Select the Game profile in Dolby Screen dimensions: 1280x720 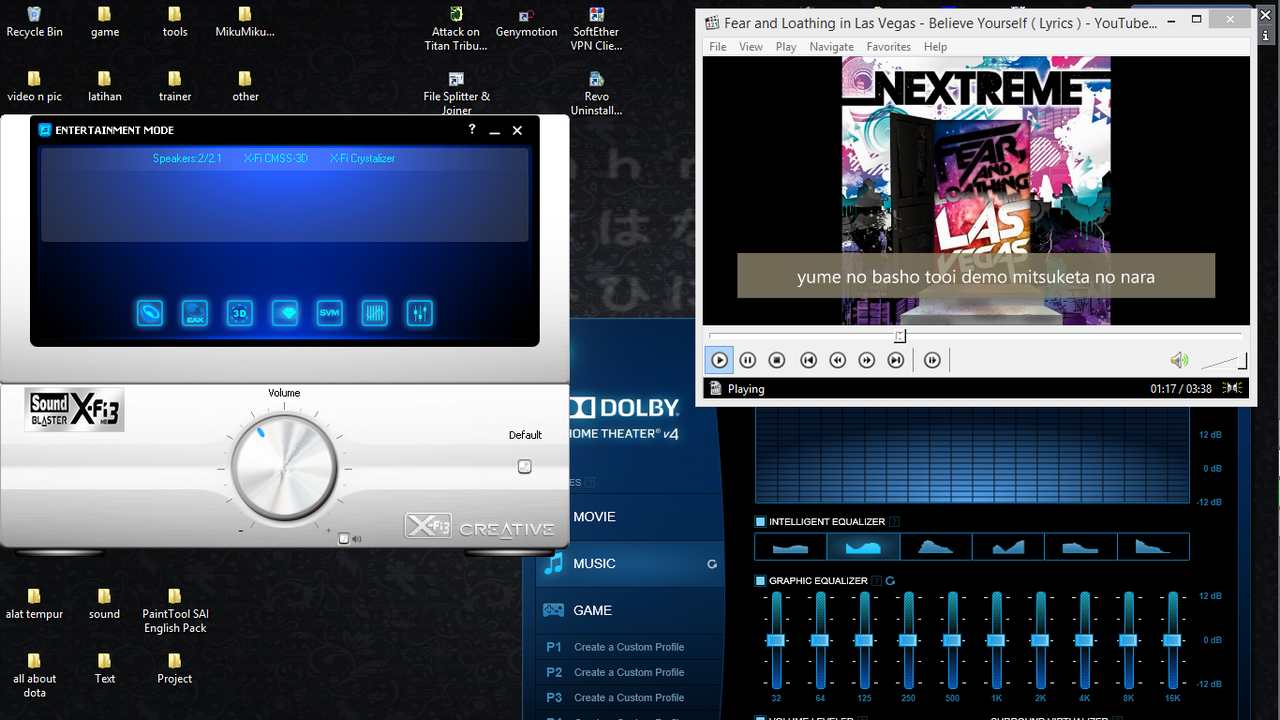point(630,610)
